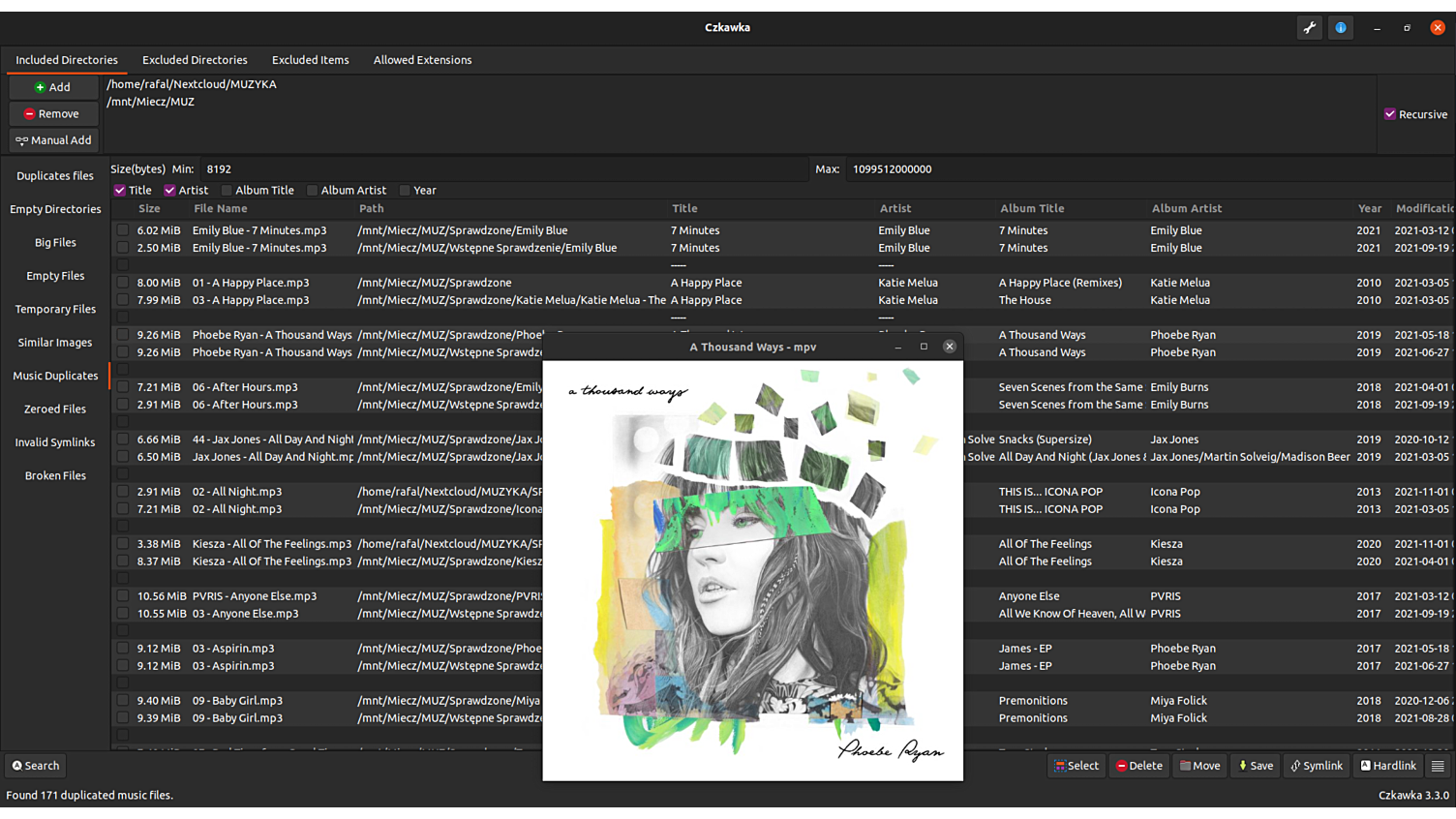Select Zeroed Files in sidebar
Screen dimensions: 1456x819
click(x=55, y=409)
